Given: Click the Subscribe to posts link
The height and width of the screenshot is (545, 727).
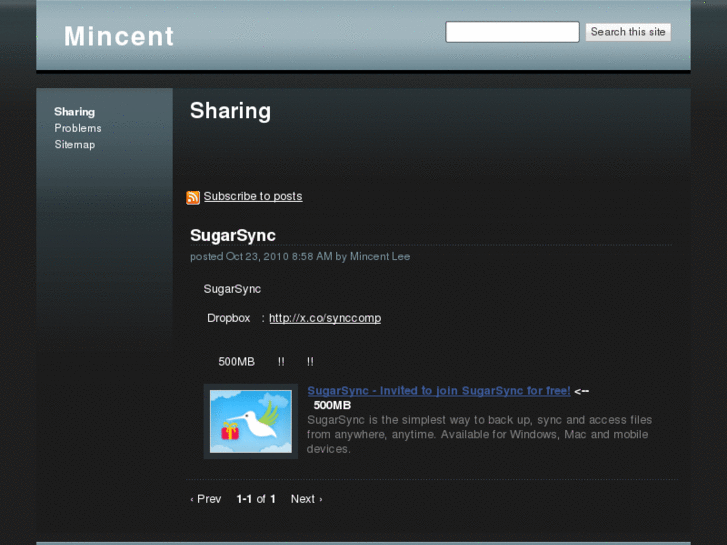Looking at the screenshot, I should (253, 196).
